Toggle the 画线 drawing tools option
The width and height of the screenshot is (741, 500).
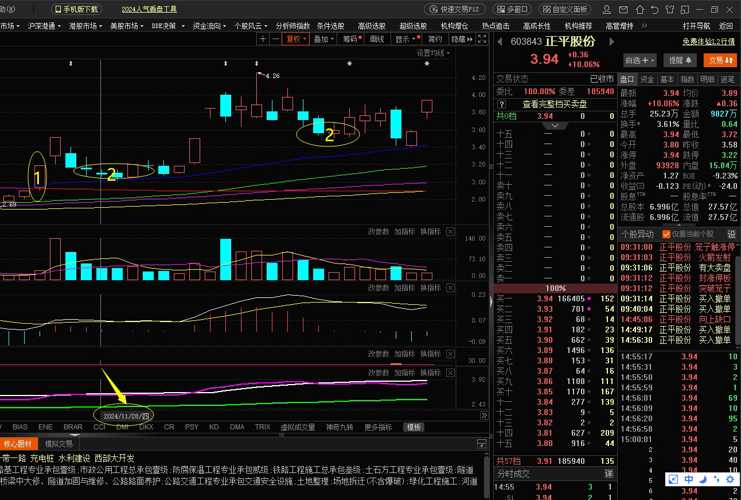pos(377,39)
